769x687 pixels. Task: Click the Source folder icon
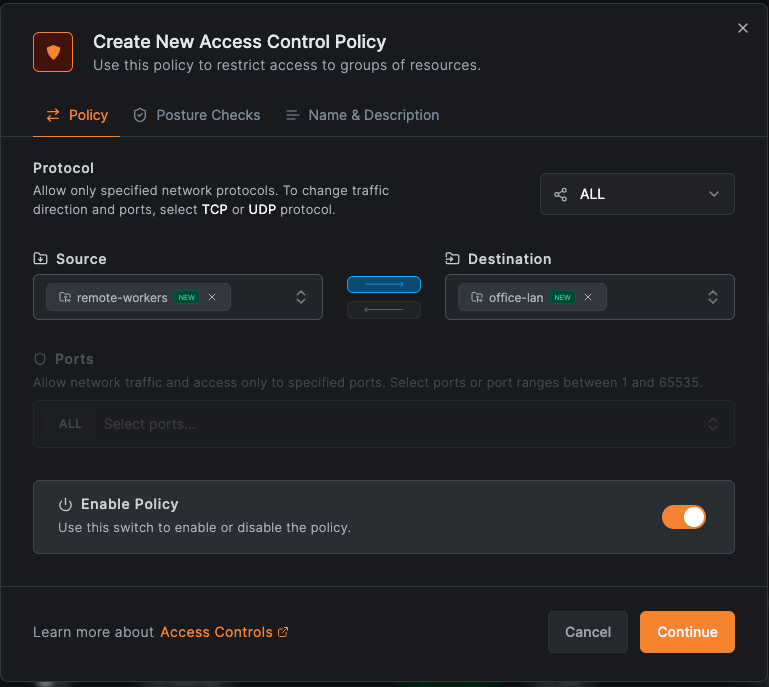click(x=40, y=259)
